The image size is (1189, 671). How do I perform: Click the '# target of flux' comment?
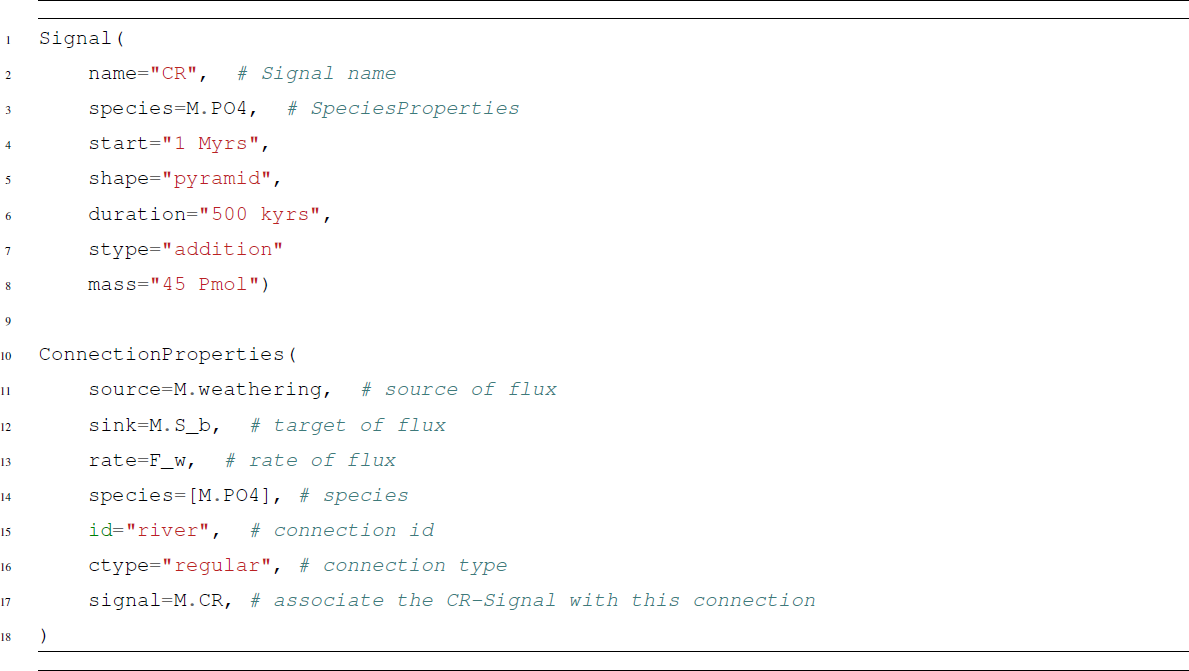click(347, 425)
